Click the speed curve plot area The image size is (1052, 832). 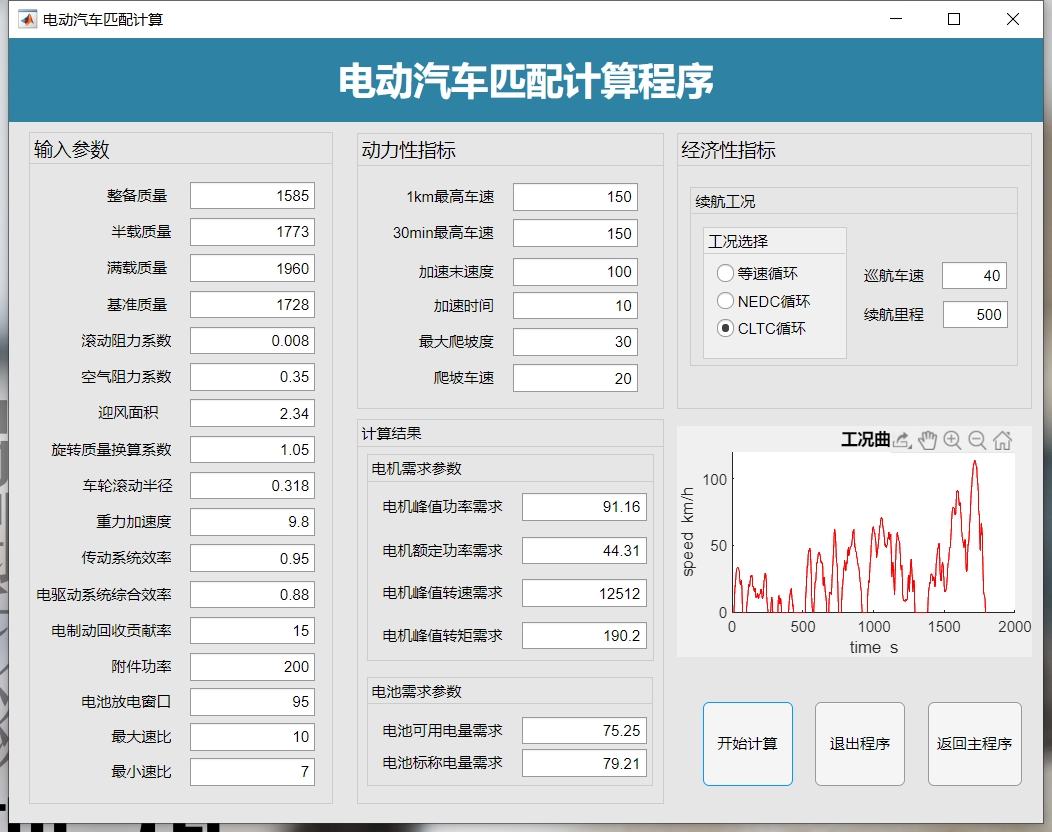873,532
